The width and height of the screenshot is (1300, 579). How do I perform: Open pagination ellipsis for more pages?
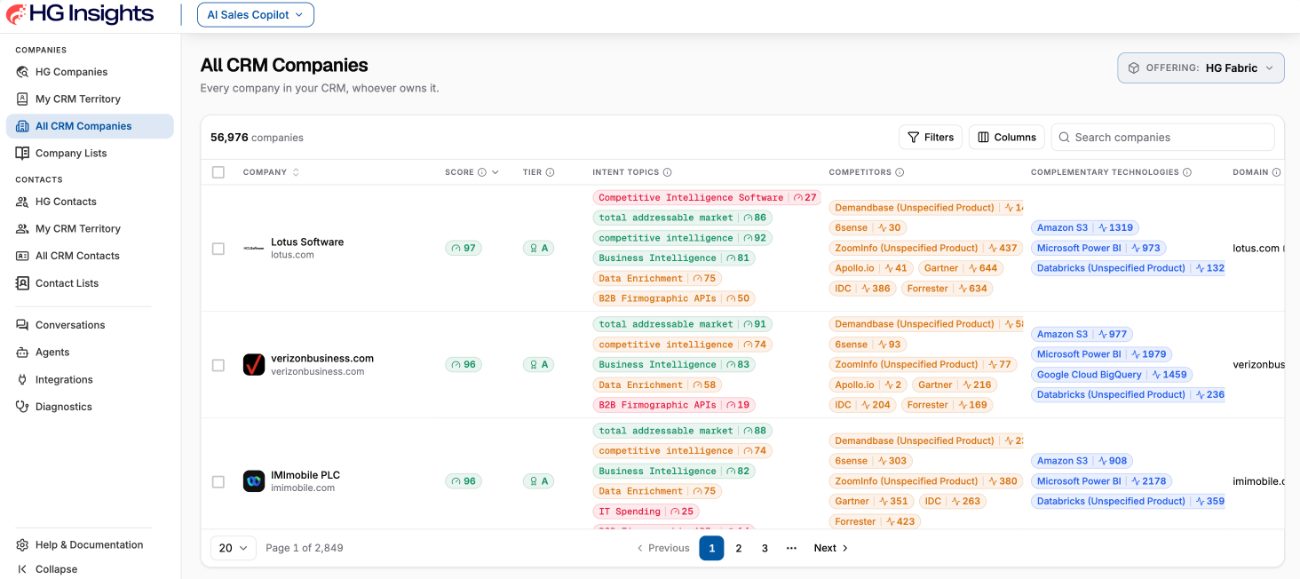[791, 548]
